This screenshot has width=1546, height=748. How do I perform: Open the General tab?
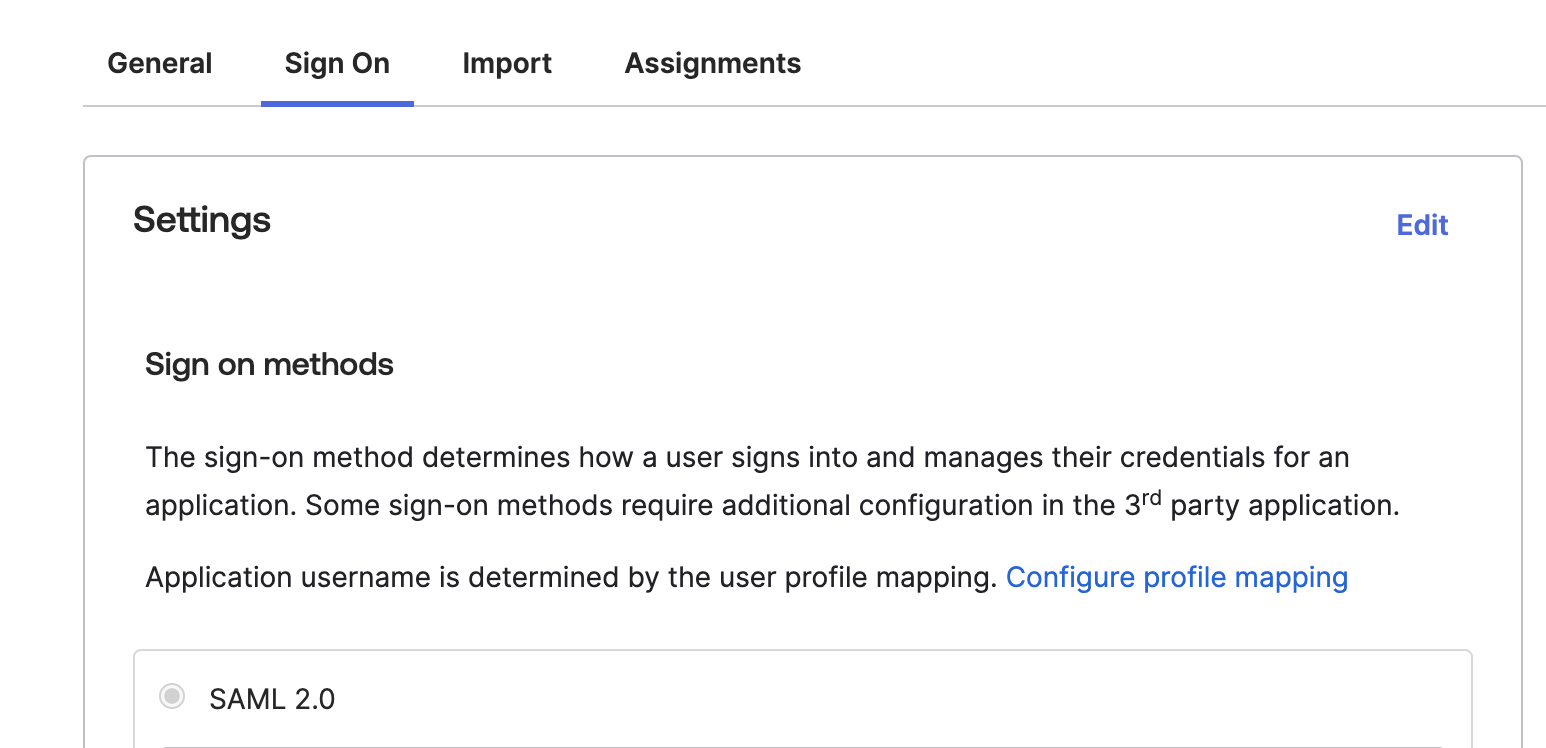click(x=160, y=64)
